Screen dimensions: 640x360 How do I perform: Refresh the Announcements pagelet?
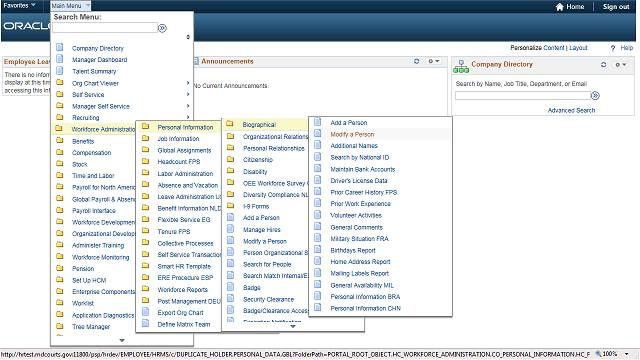coord(416,61)
